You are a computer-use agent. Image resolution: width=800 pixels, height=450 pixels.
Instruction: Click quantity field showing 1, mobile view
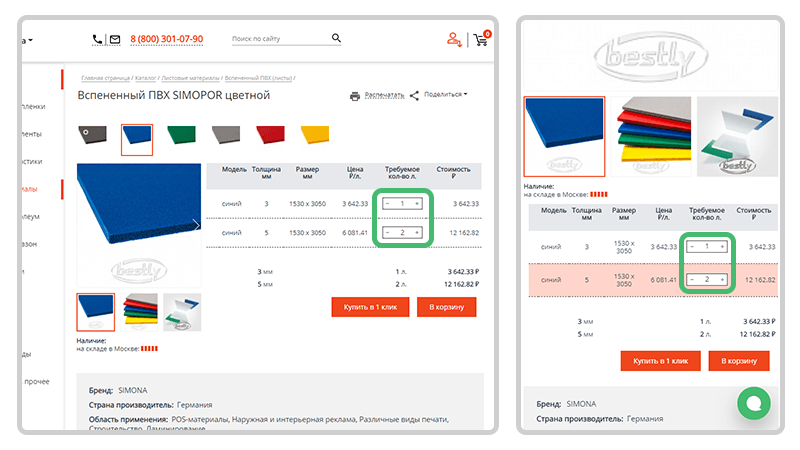(707, 246)
